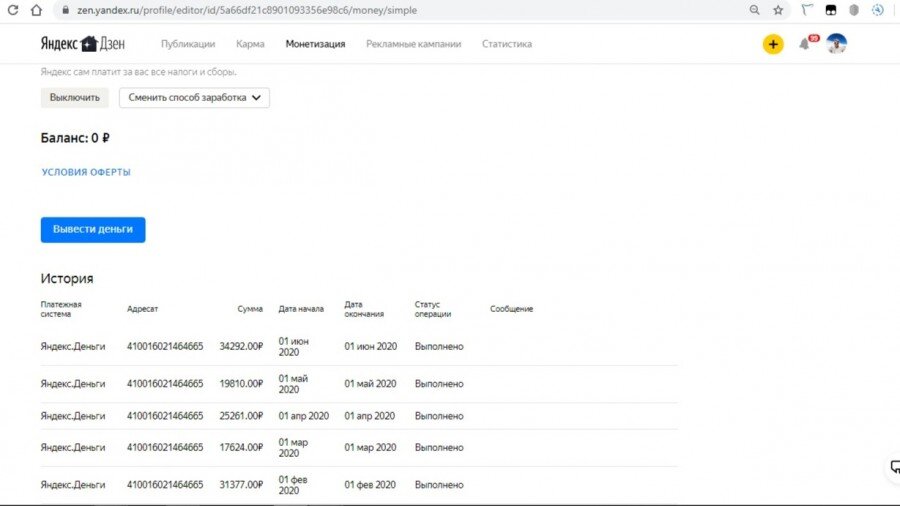Screen dimensions: 900x506
Task: Click the yellow plus create button
Action: click(x=773, y=44)
